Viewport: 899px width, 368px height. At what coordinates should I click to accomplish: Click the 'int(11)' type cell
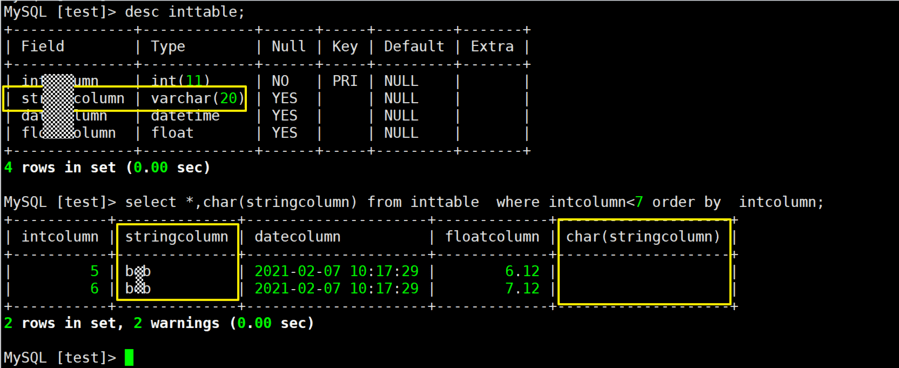tap(181, 81)
